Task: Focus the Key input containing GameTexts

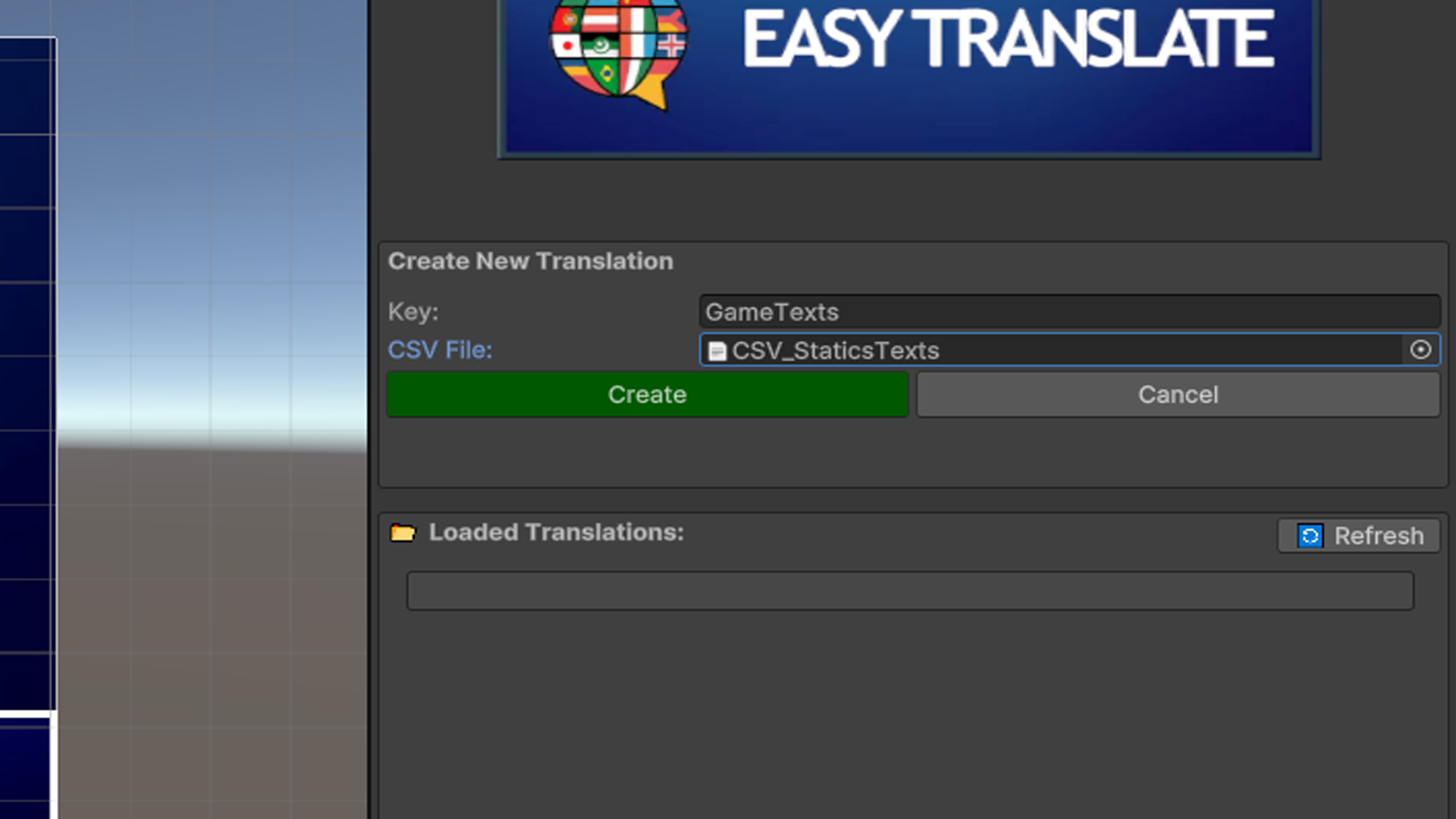Action: 1069,312
